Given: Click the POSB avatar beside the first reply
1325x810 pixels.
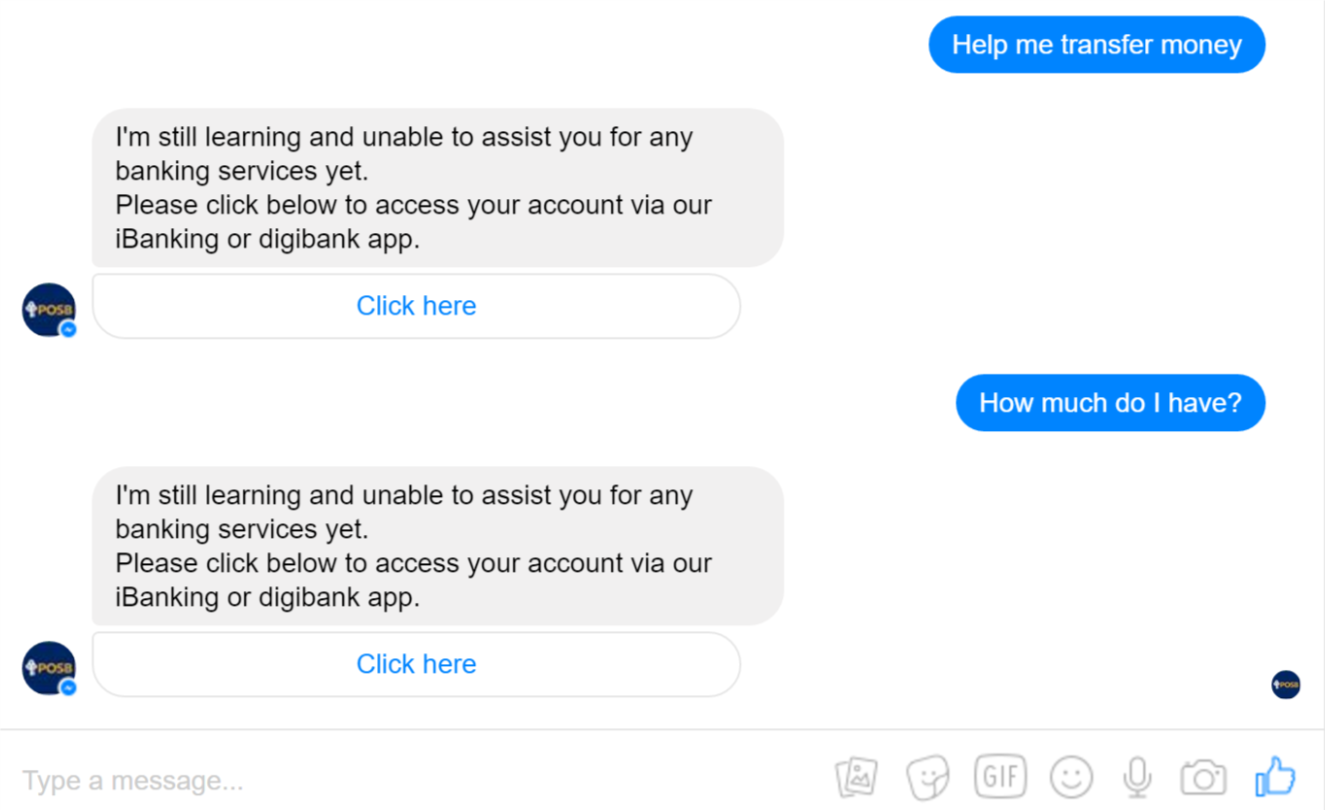Looking at the screenshot, I should tap(47, 309).
